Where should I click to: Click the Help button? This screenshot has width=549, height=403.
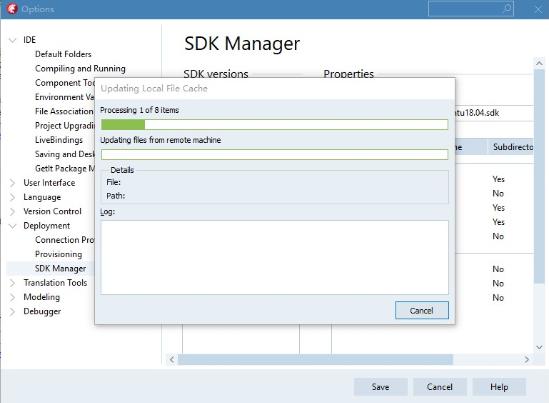tap(499, 387)
